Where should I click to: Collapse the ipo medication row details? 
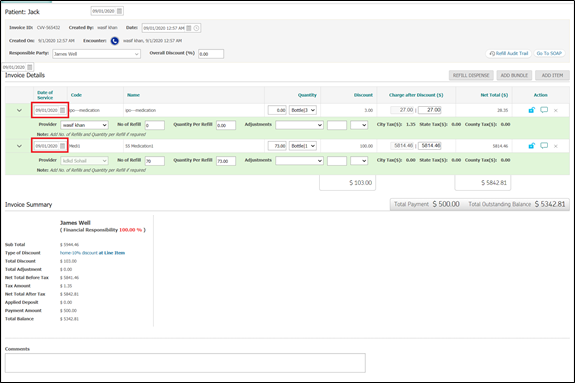[19, 110]
